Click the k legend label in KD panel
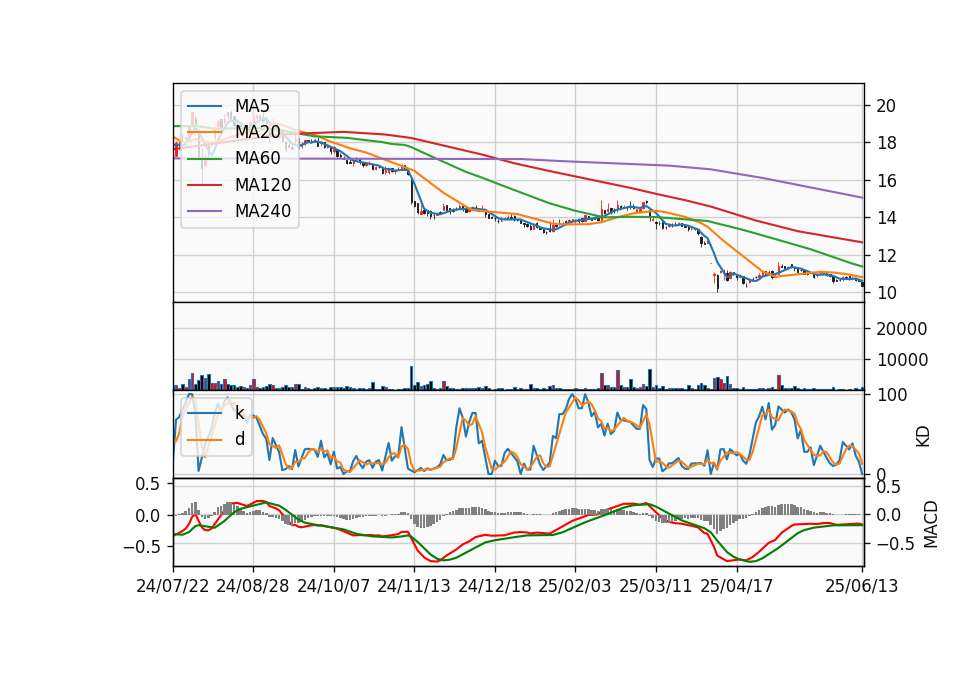Image resolution: width=960 pixels, height=690 pixels. tap(240, 413)
